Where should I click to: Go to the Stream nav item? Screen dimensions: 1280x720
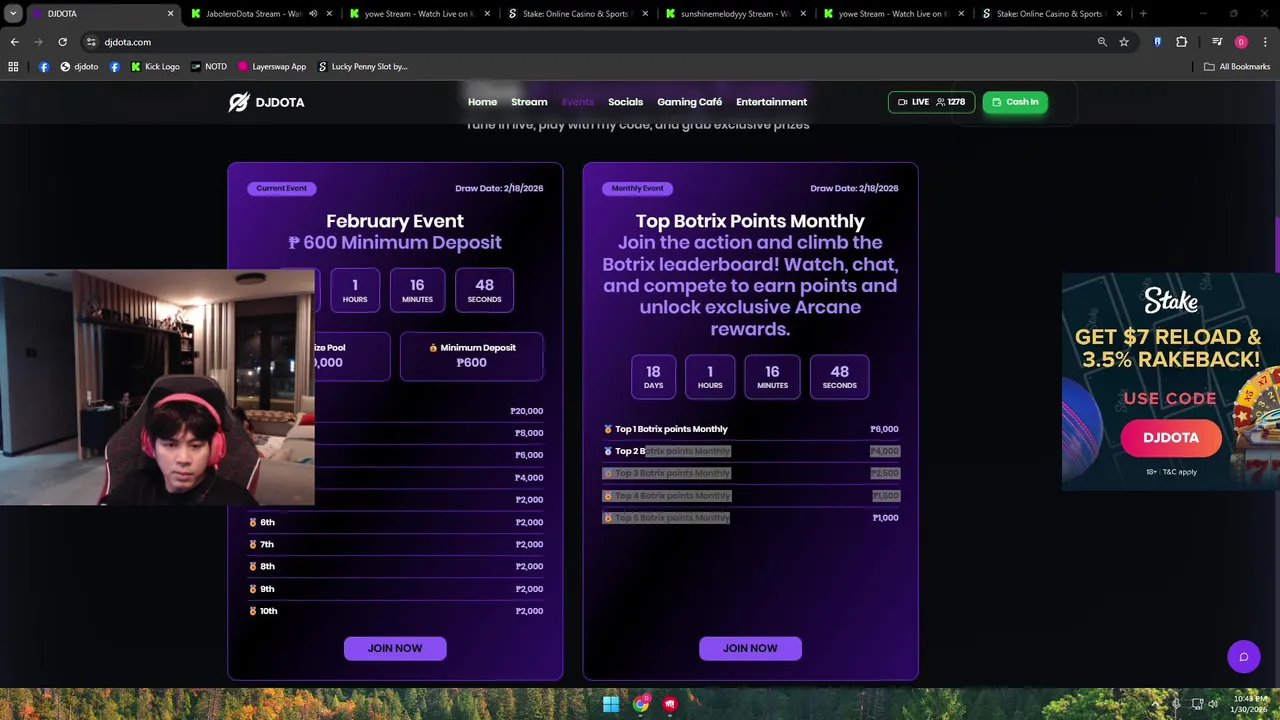[x=529, y=102]
